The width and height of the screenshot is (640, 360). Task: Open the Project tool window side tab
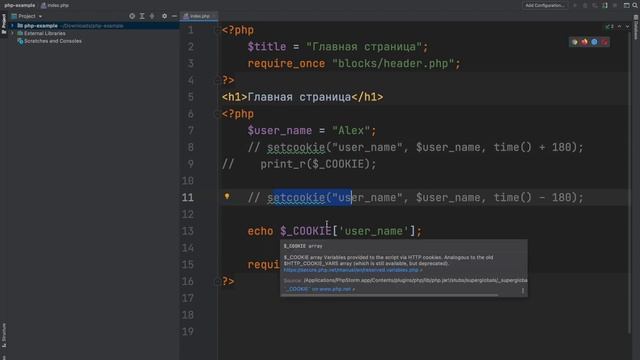[4, 24]
